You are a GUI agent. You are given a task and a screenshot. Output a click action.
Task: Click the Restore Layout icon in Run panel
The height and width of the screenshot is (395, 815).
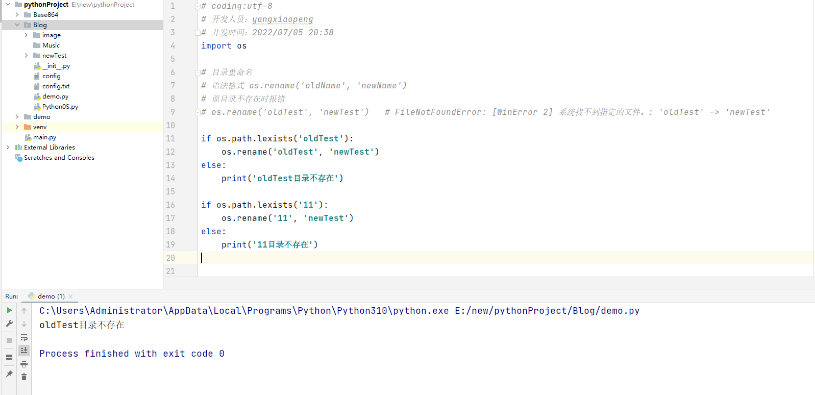coord(9,358)
